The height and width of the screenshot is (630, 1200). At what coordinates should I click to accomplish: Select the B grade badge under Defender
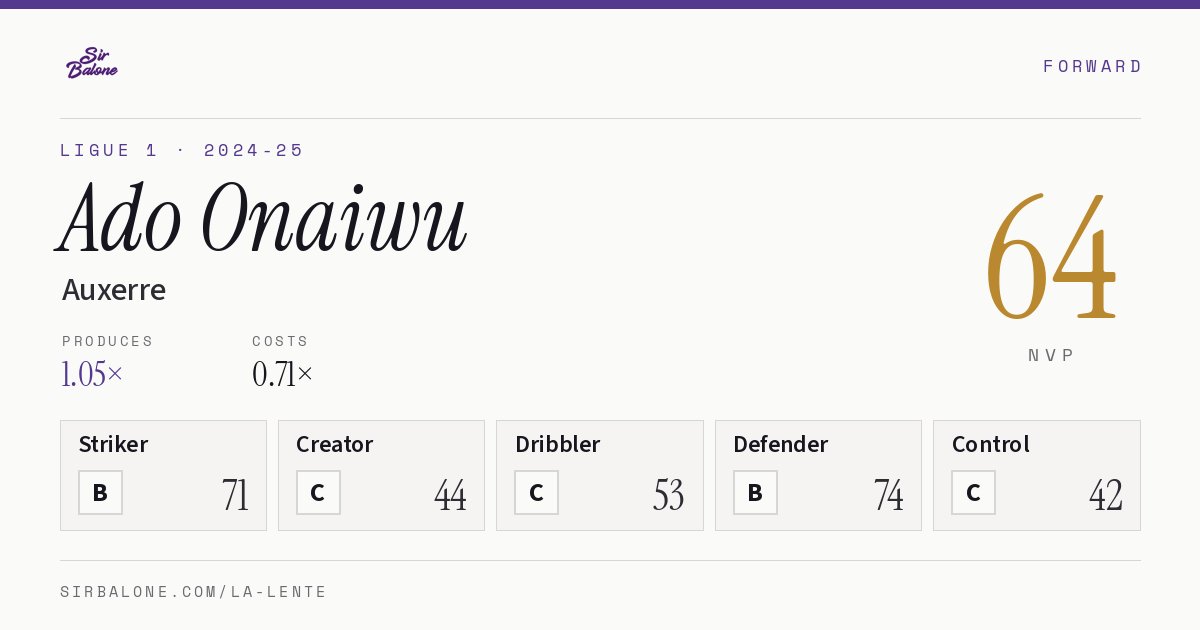755,492
